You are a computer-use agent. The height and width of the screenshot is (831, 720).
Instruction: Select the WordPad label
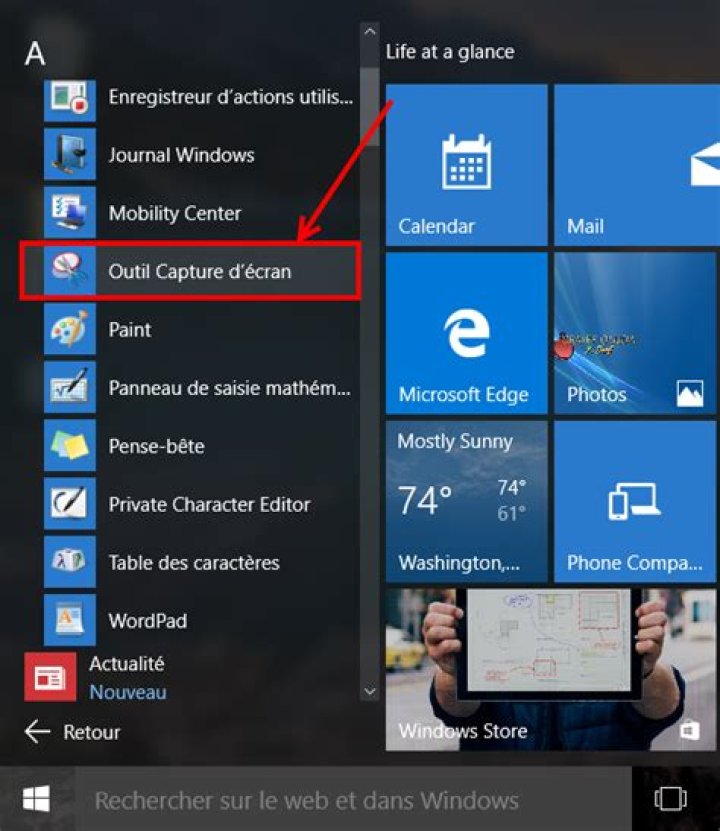pos(148,621)
